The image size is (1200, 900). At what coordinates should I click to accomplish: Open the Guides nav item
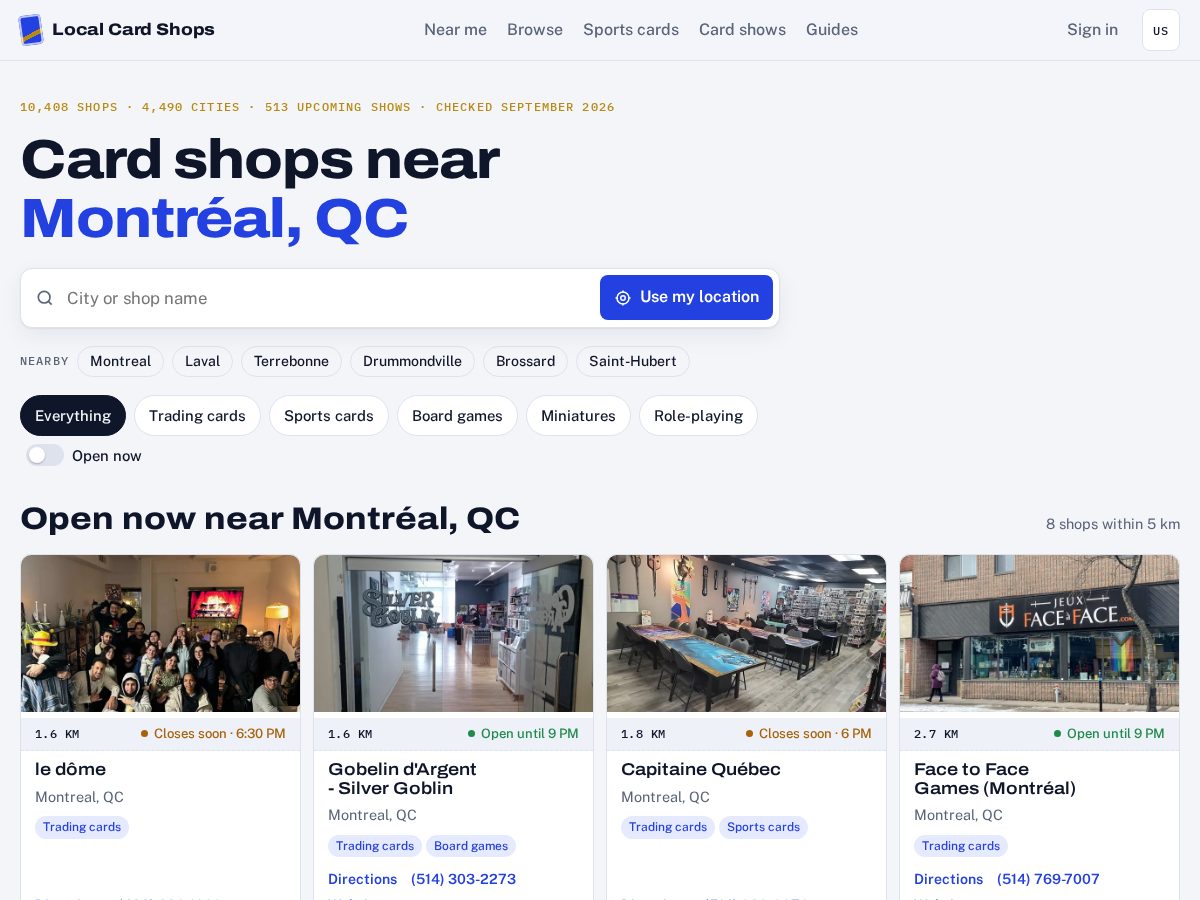point(832,30)
